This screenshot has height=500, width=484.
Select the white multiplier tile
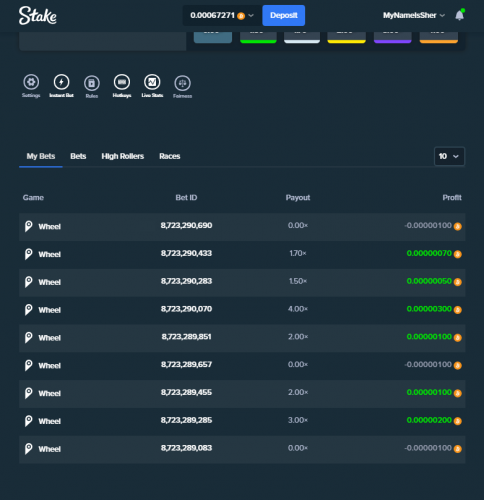(302, 38)
